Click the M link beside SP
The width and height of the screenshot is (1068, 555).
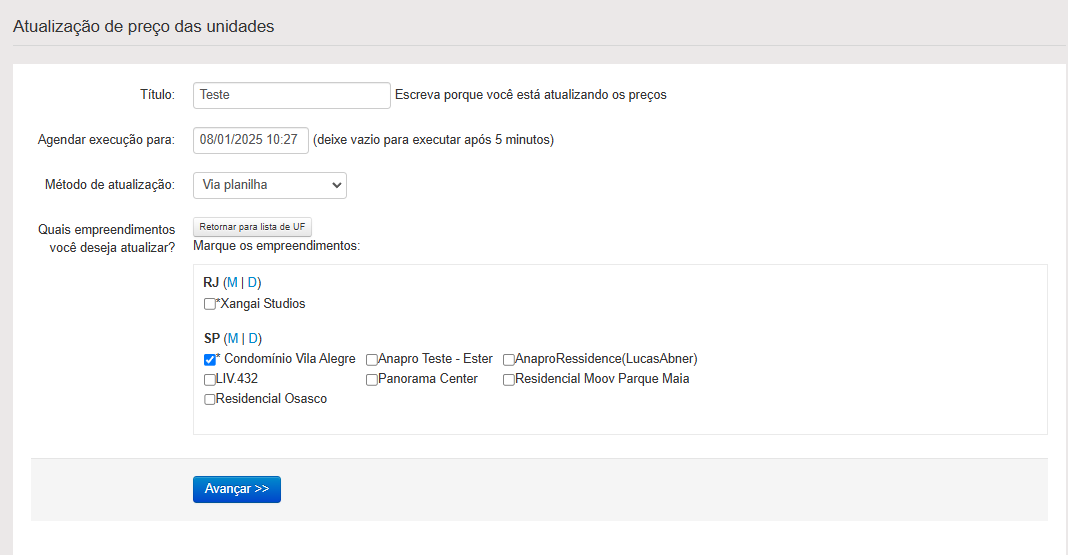coord(233,339)
